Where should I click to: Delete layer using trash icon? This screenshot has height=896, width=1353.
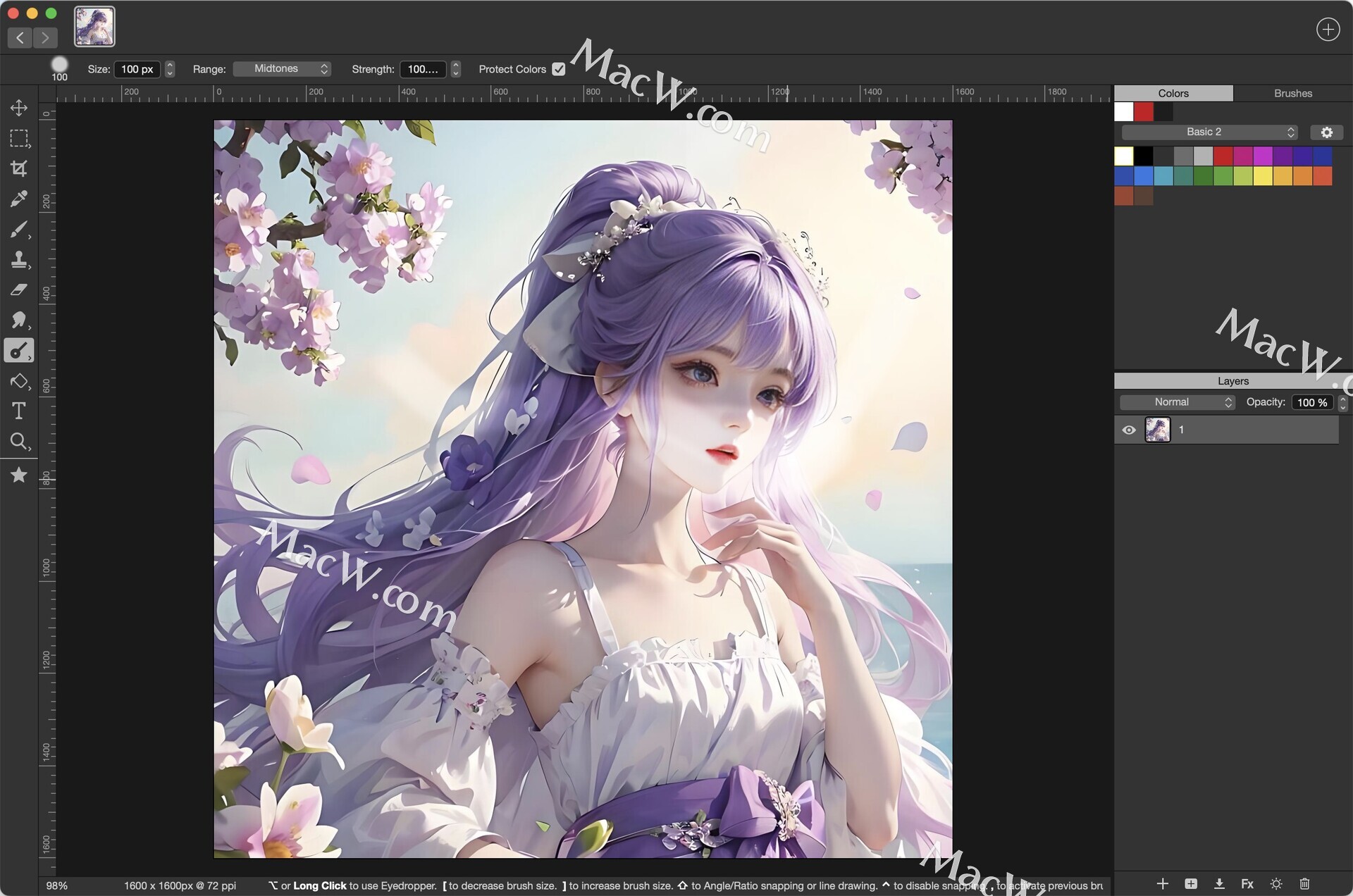coord(1304,883)
